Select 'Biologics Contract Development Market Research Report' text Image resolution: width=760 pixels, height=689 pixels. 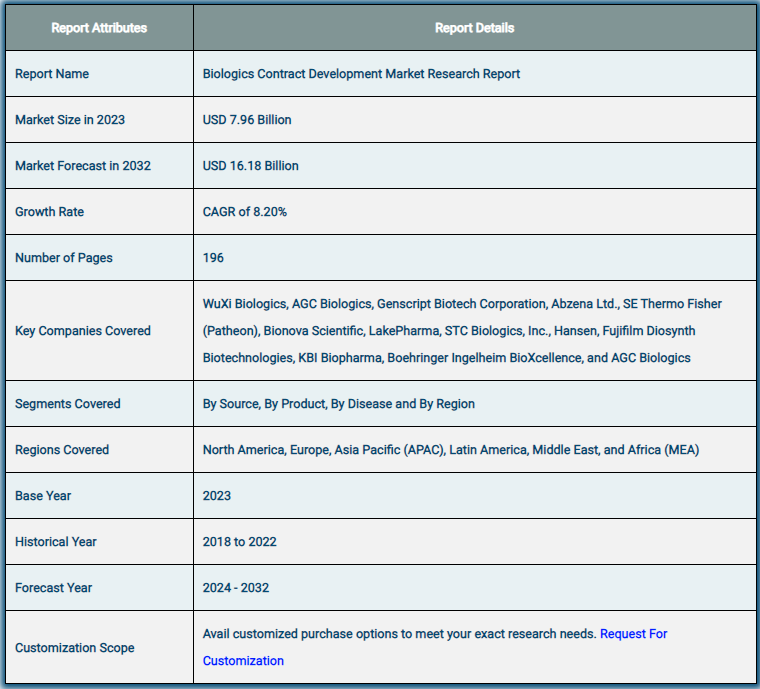[361, 74]
